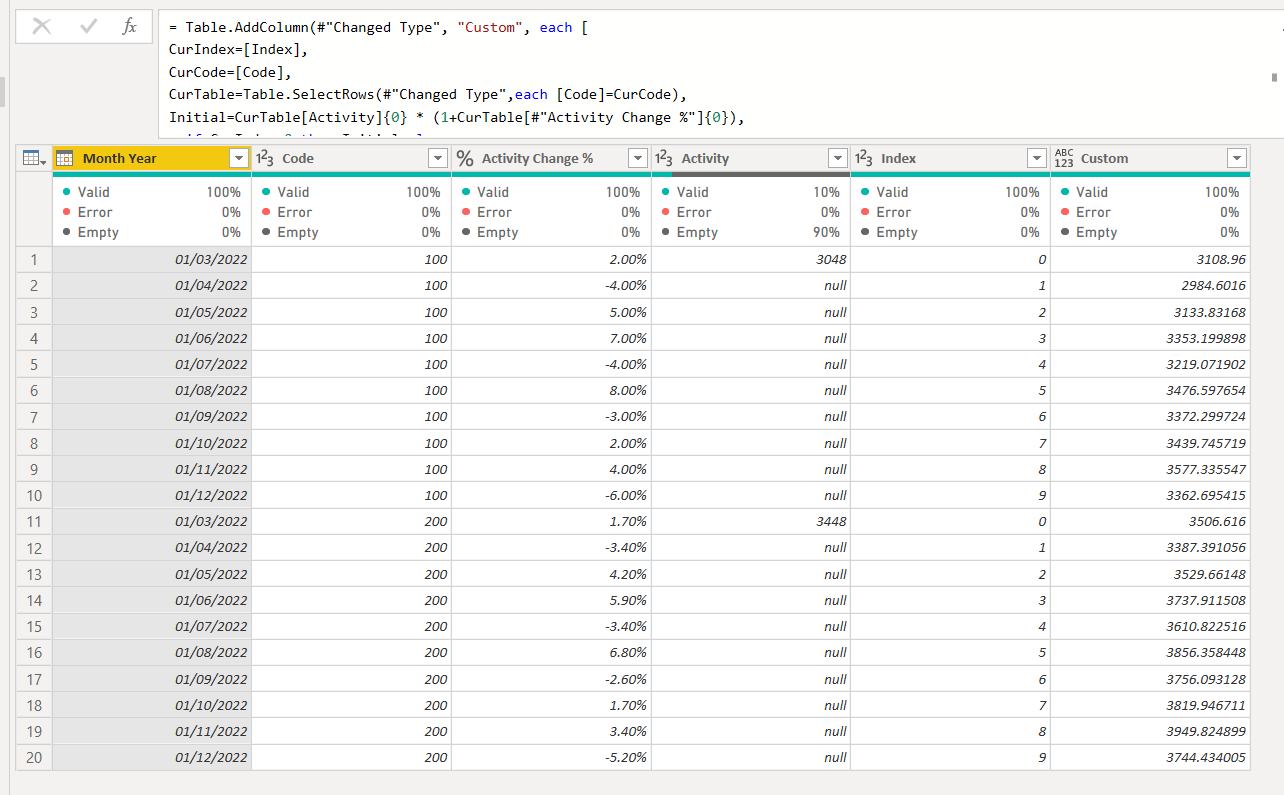
Task: Select the 6.80% cell in Activity Change %
Action: (551, 652)
